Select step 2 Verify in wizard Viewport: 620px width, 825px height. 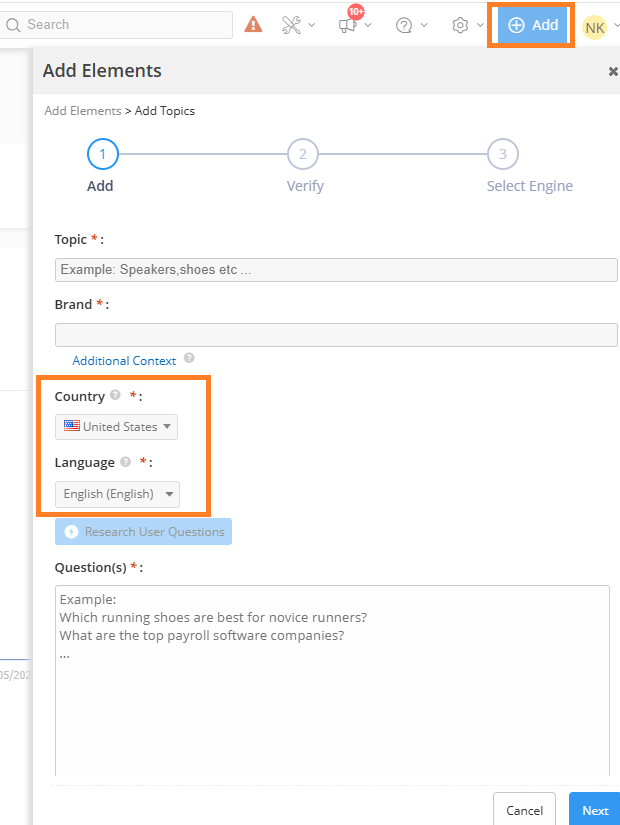coord(302,154)
